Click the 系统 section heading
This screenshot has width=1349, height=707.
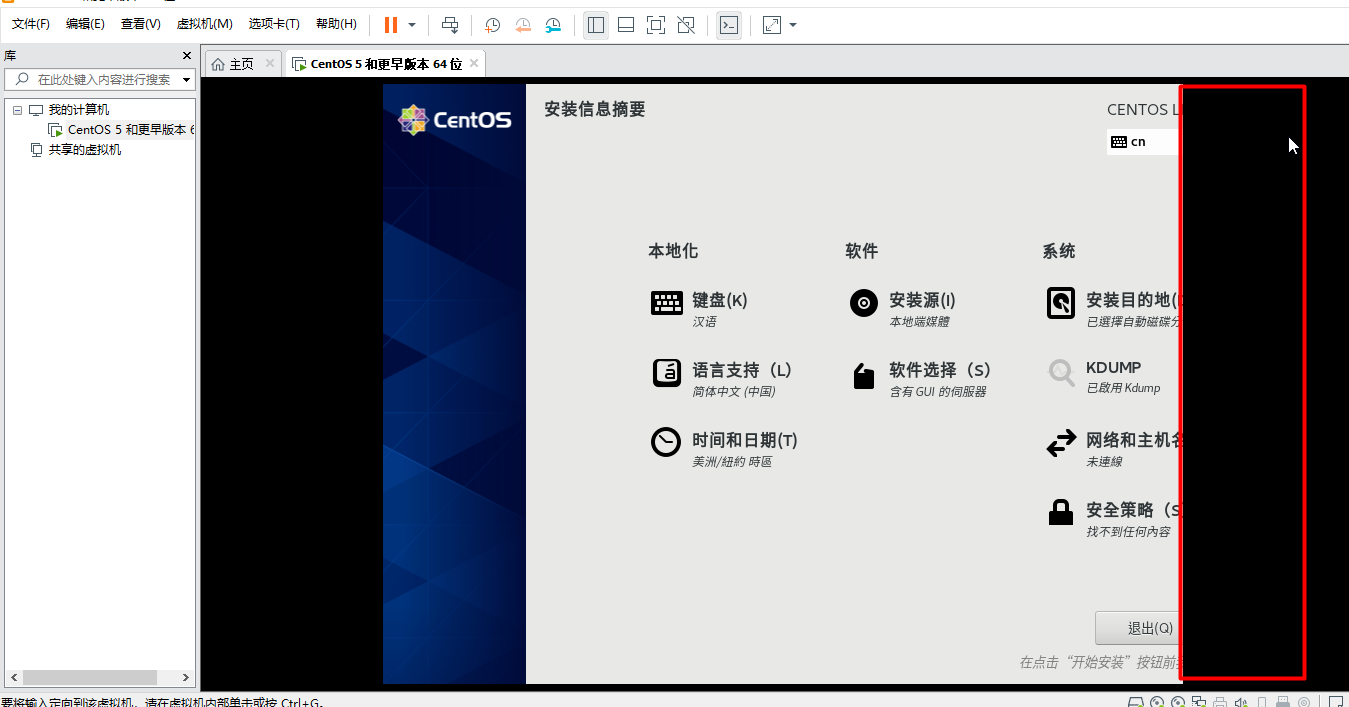tap(1059, 251)
